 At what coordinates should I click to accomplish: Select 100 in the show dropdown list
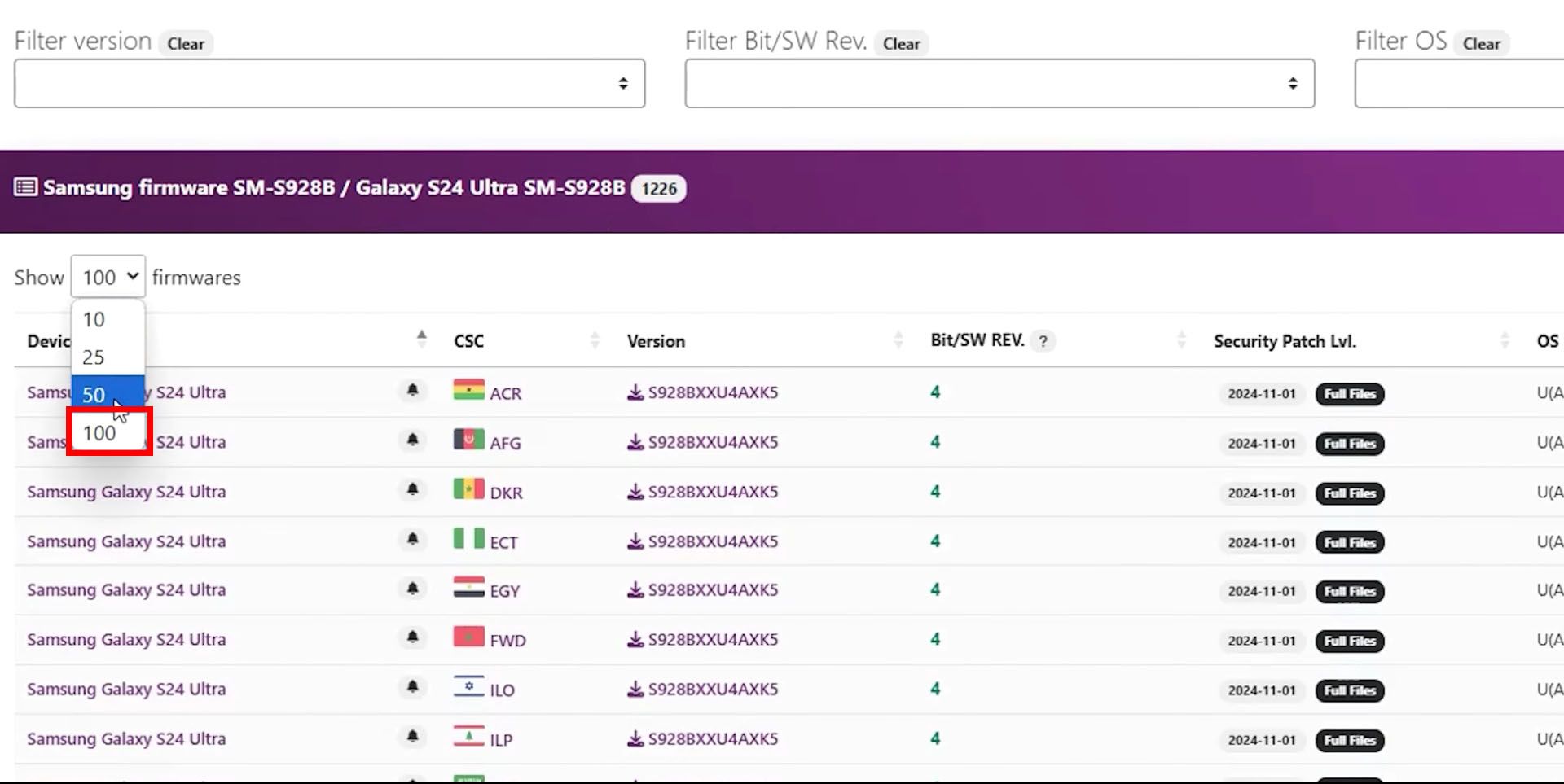pyautogui.click(x=108, y=432)
